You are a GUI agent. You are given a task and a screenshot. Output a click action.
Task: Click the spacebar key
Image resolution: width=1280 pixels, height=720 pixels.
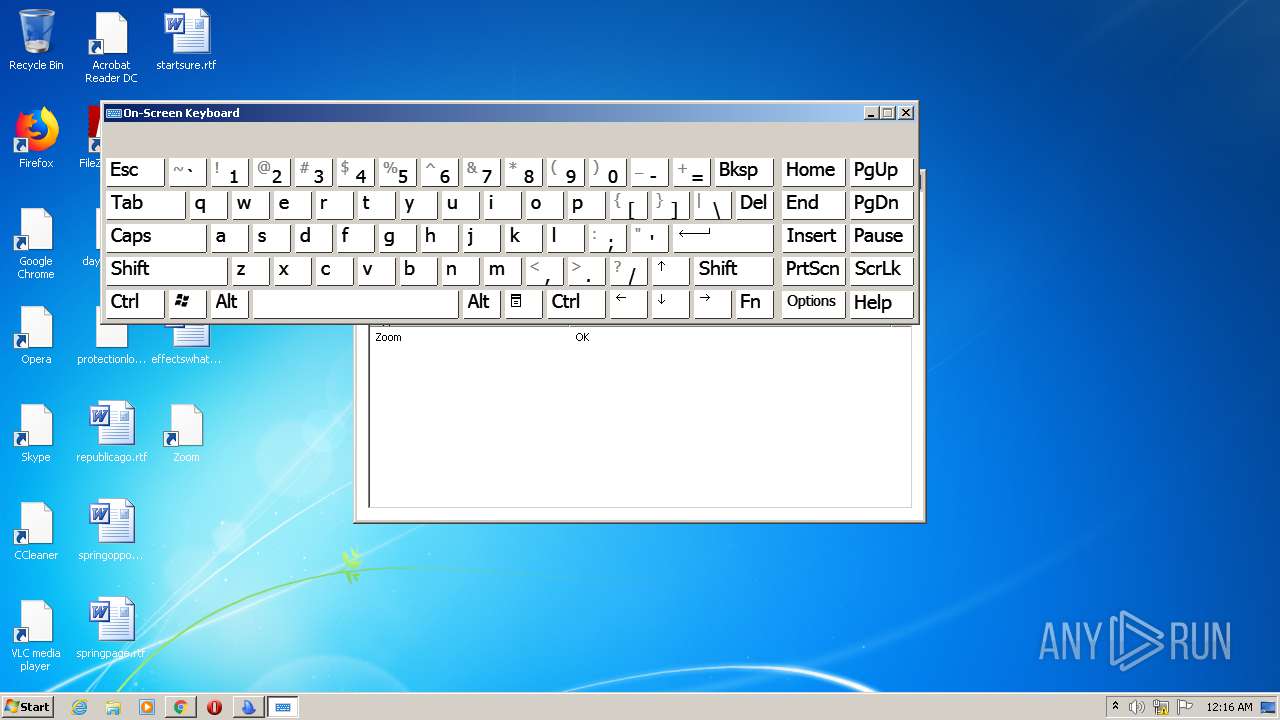[356, 303]
